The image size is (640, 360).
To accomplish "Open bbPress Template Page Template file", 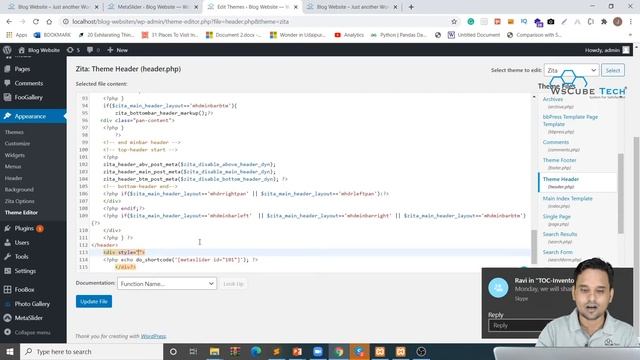I will tap(570, 120).
